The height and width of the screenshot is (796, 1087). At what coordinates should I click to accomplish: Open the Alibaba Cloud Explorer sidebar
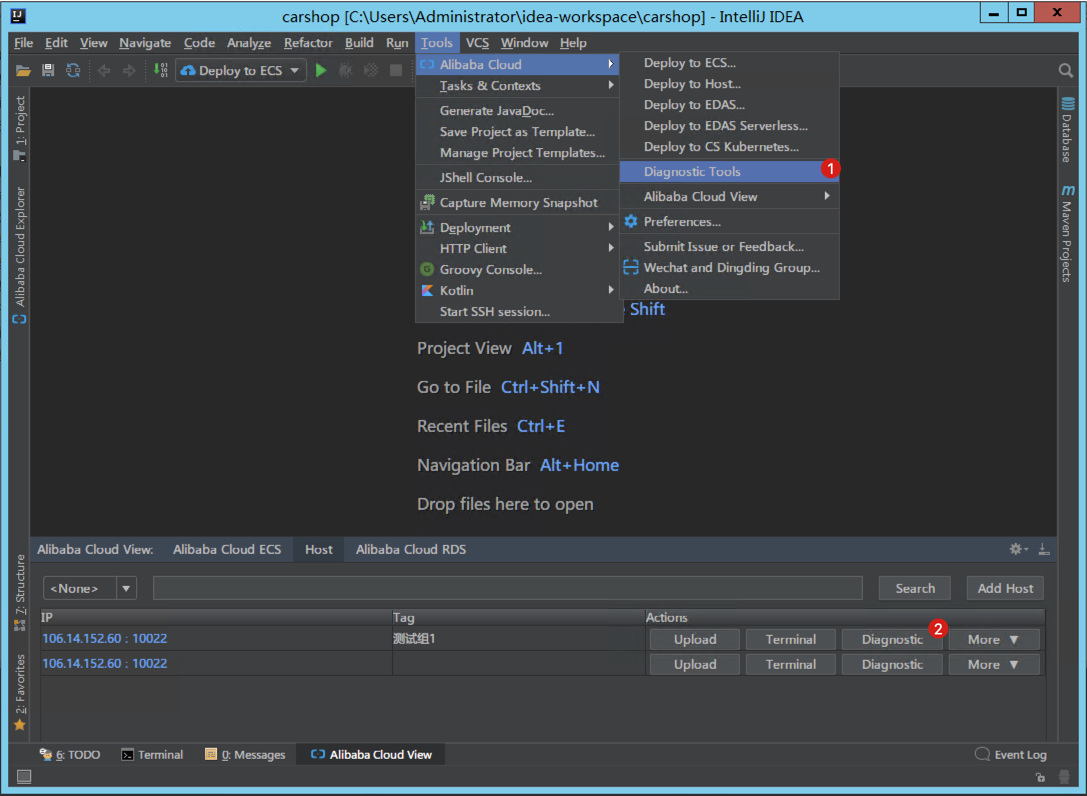pos(19,255)
